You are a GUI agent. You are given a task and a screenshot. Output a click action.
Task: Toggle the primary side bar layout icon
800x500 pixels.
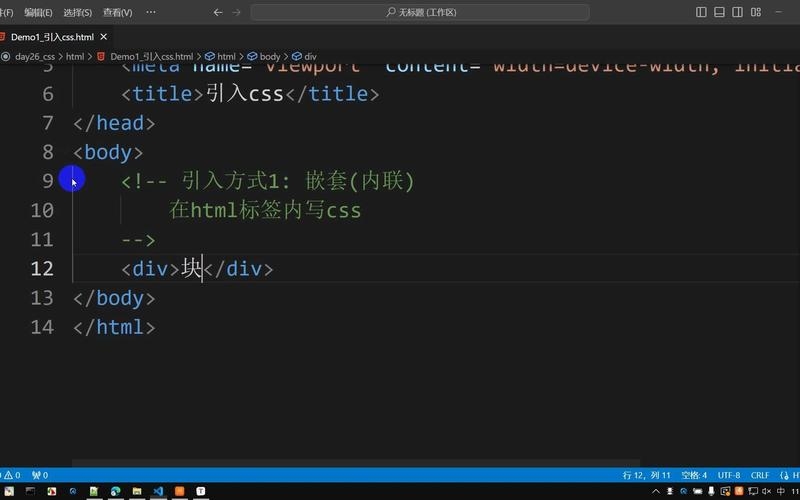point(701,12)
